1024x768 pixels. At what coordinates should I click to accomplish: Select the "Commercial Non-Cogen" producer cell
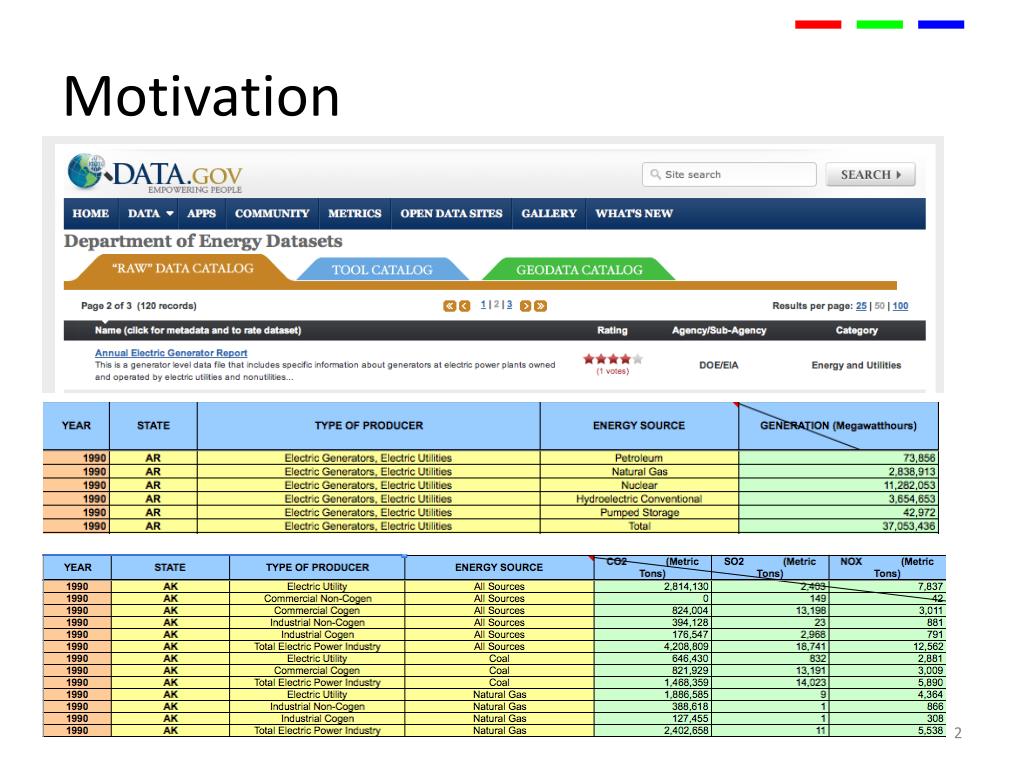(317, 598)
